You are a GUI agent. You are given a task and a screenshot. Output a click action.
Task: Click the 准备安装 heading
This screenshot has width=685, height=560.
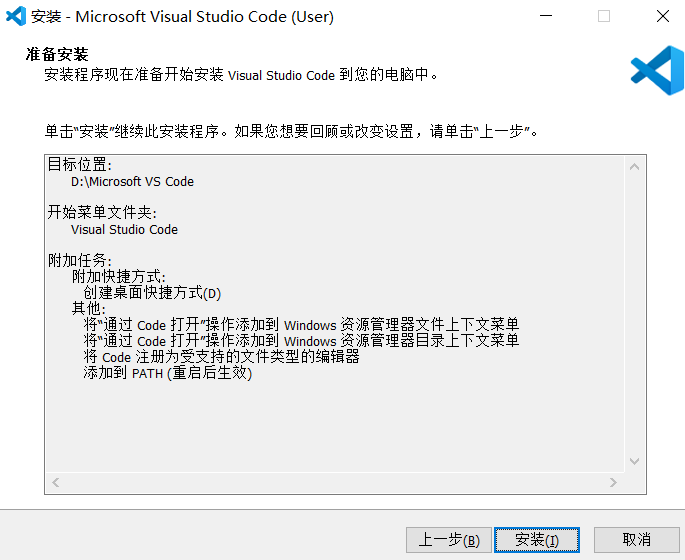(x=57, y=55)
